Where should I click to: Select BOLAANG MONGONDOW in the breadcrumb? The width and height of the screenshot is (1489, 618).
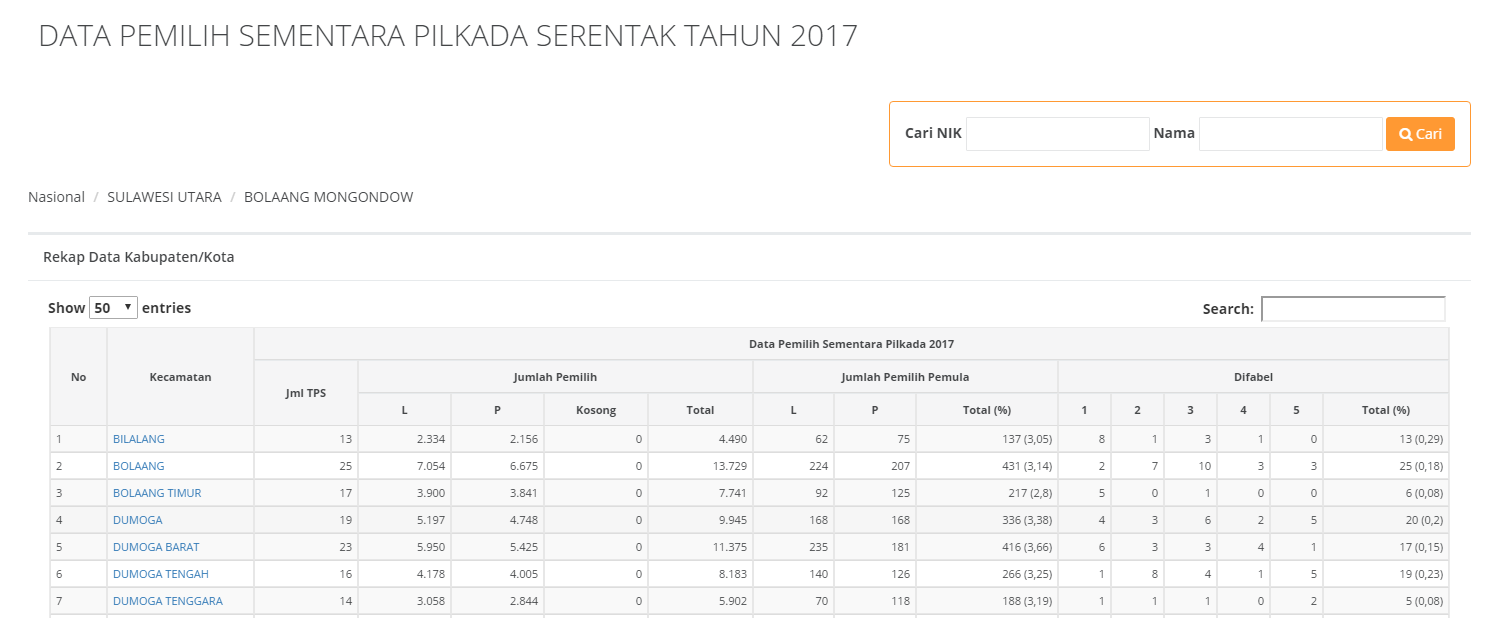tap(328, 197)
